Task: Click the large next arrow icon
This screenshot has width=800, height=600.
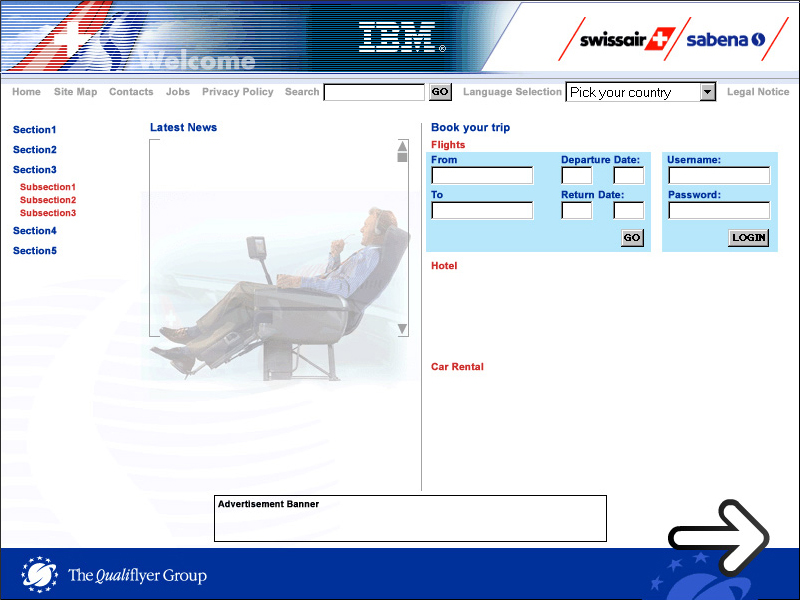Action: [x=720, y=538]
